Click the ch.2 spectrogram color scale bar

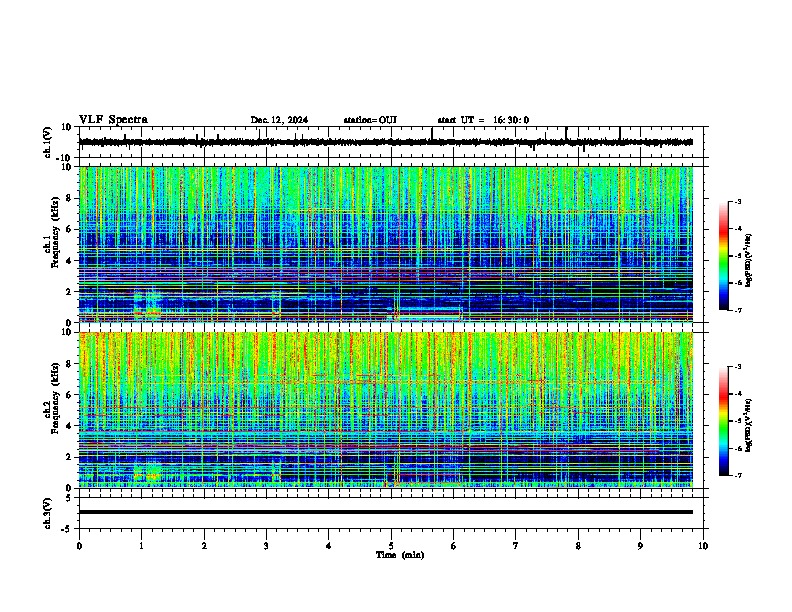[x=724, y=421]
